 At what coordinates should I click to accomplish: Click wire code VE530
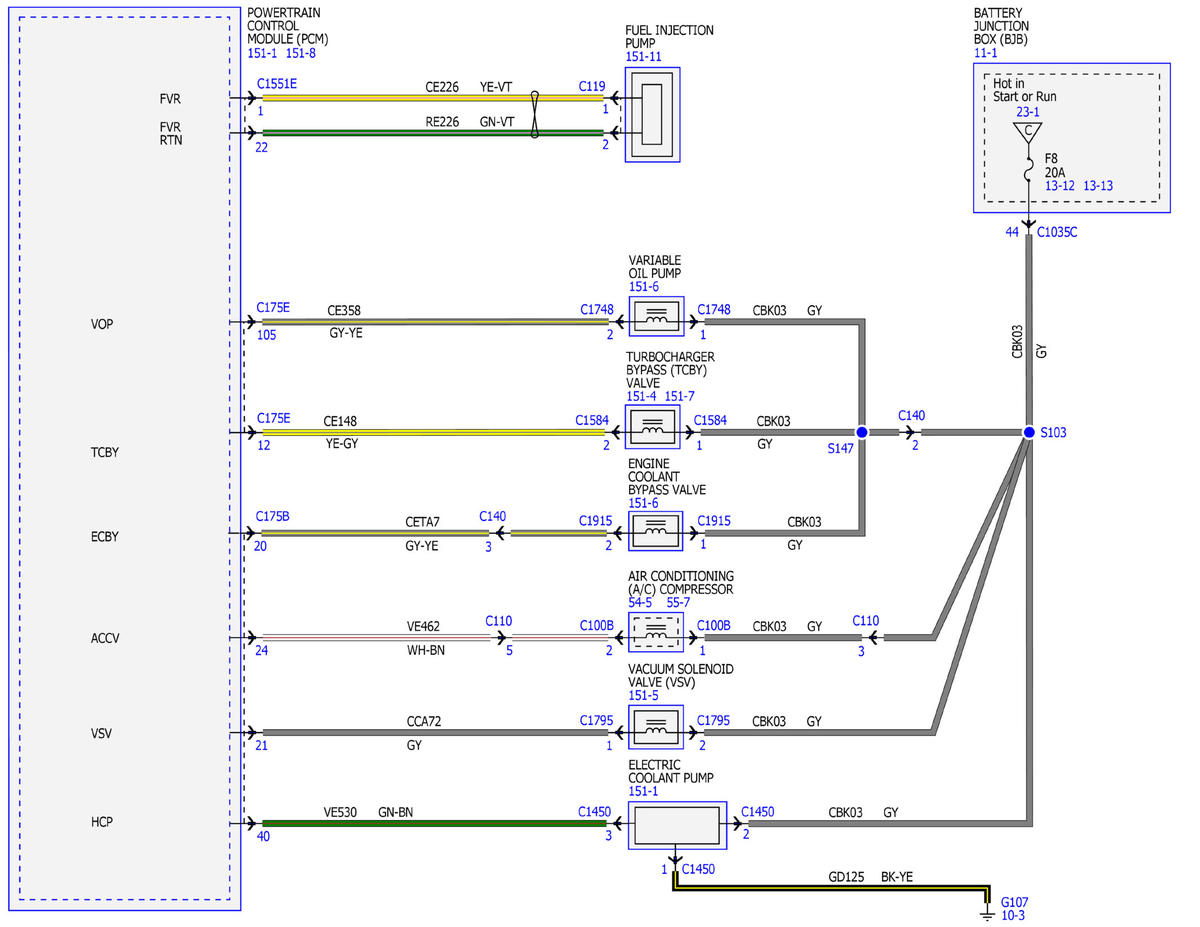coord(340,813)
